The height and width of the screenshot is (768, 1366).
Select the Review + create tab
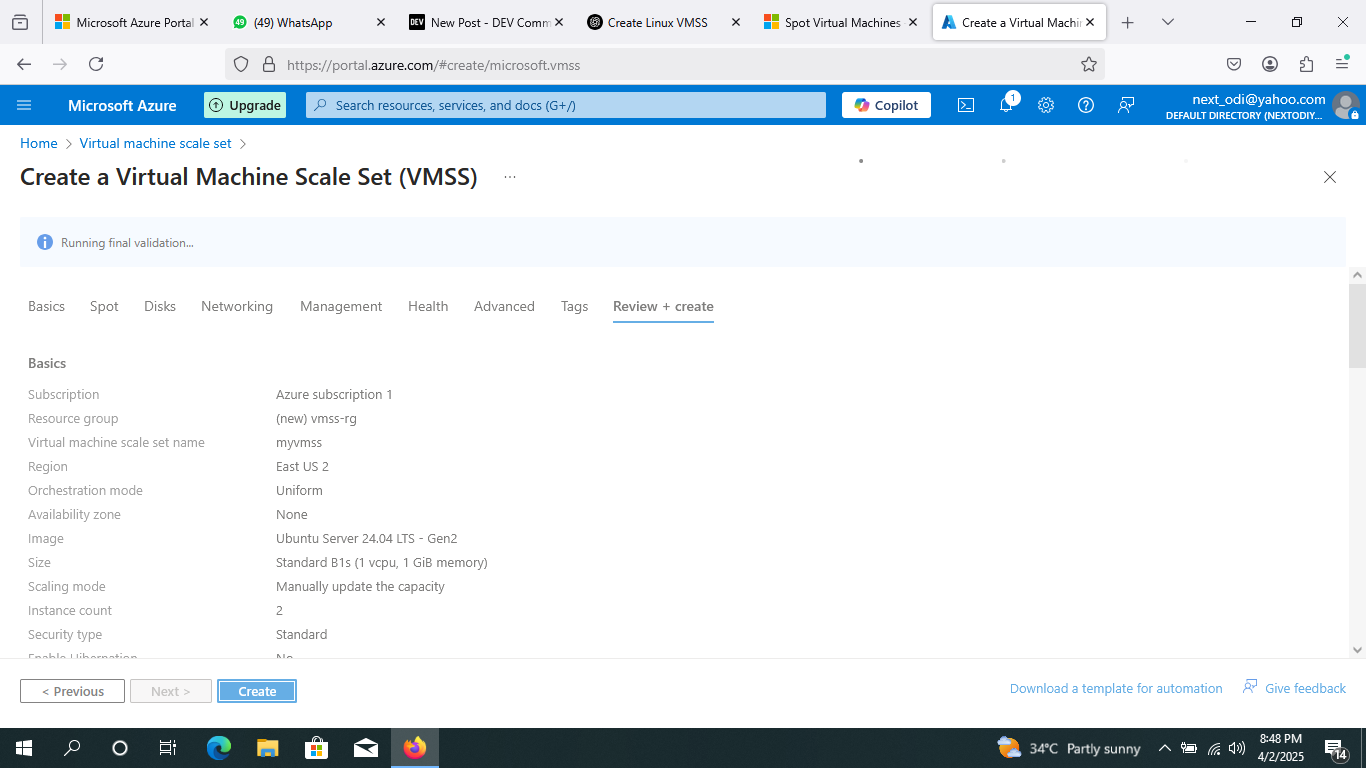[x=663, y=306]
